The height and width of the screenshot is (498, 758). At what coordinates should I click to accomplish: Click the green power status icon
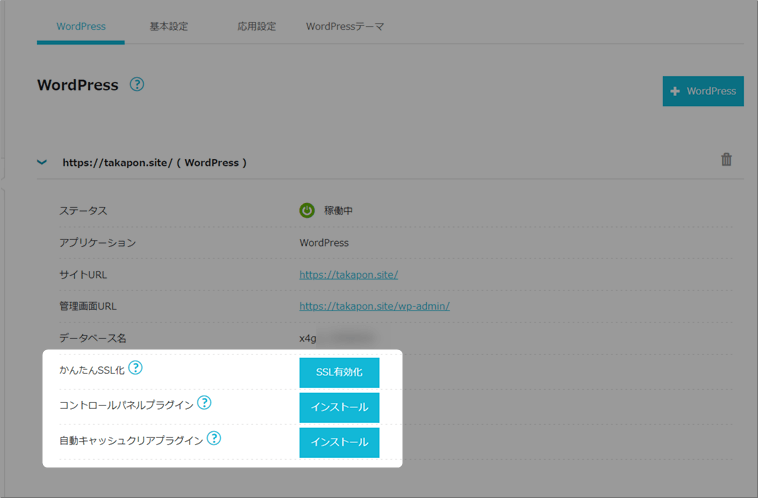pos(307,211)
